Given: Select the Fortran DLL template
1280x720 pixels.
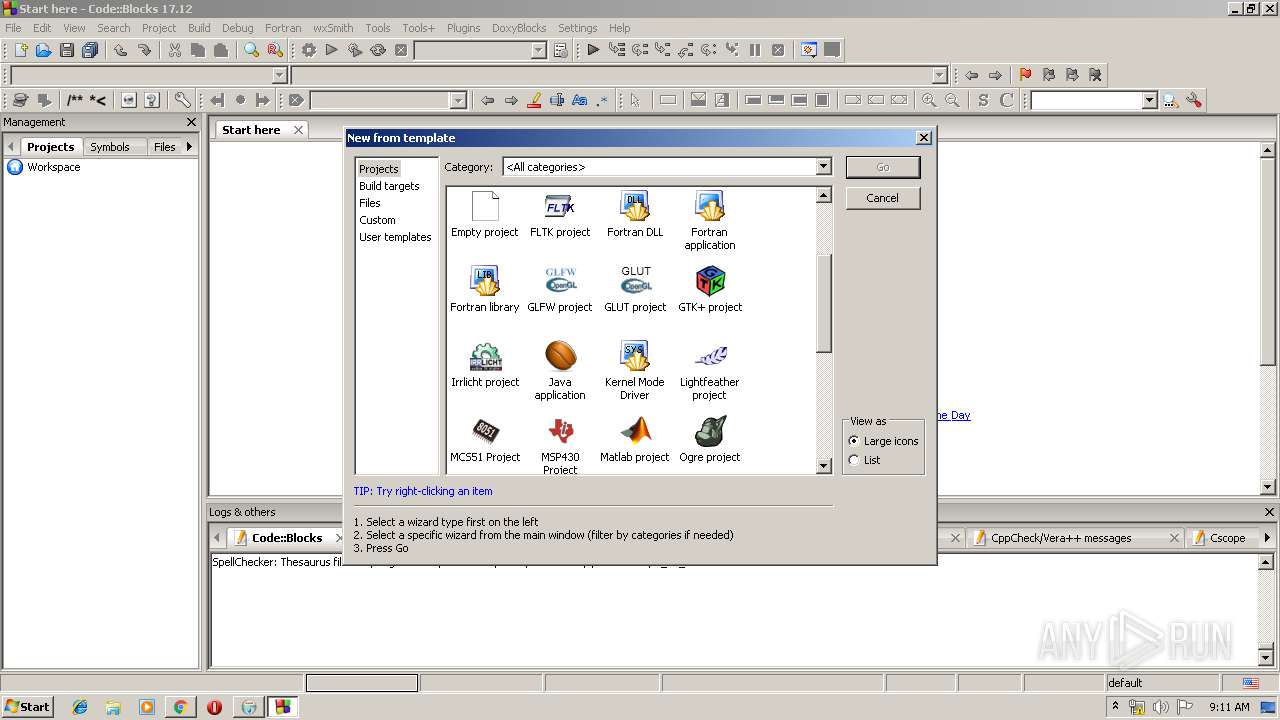Looking at the screenshot, I should [x=635, y=216].
